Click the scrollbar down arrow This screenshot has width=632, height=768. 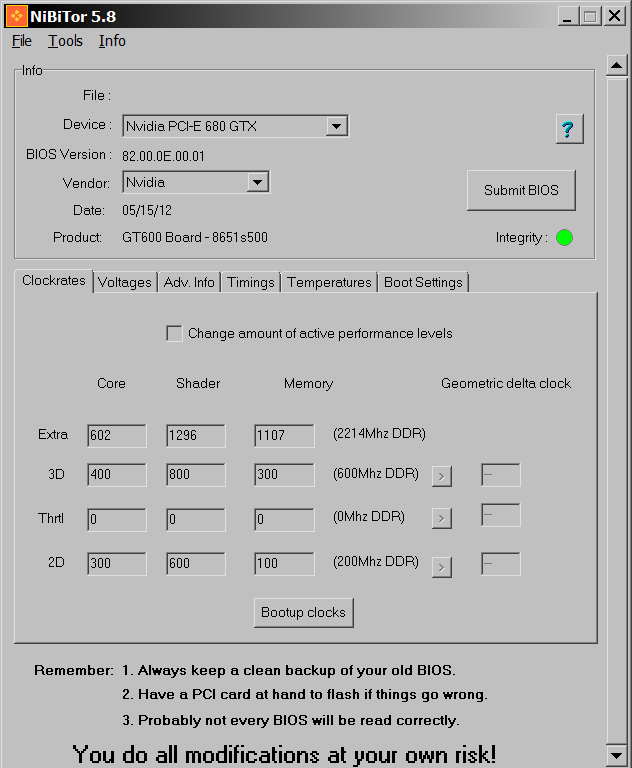point(616,754)
